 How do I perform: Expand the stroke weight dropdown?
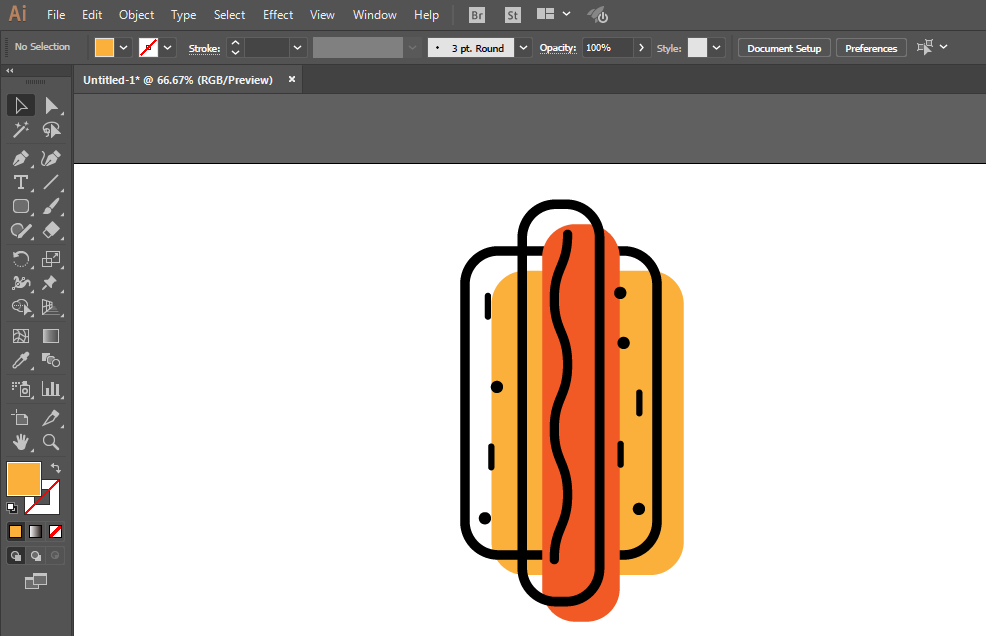point(297,47)
